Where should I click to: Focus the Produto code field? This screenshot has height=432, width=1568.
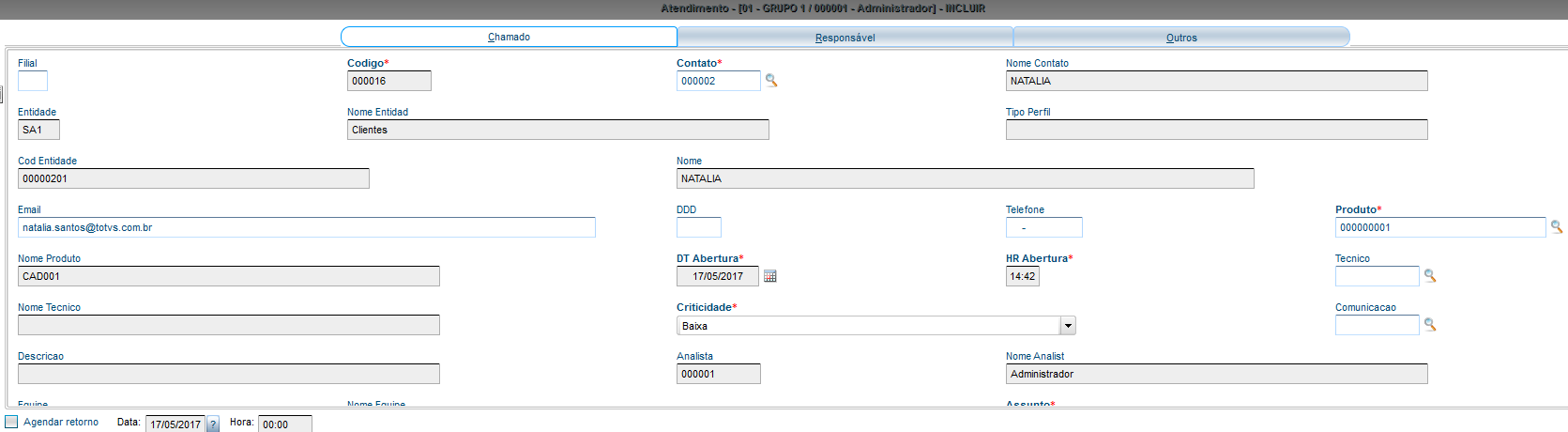click(1439, 227)
